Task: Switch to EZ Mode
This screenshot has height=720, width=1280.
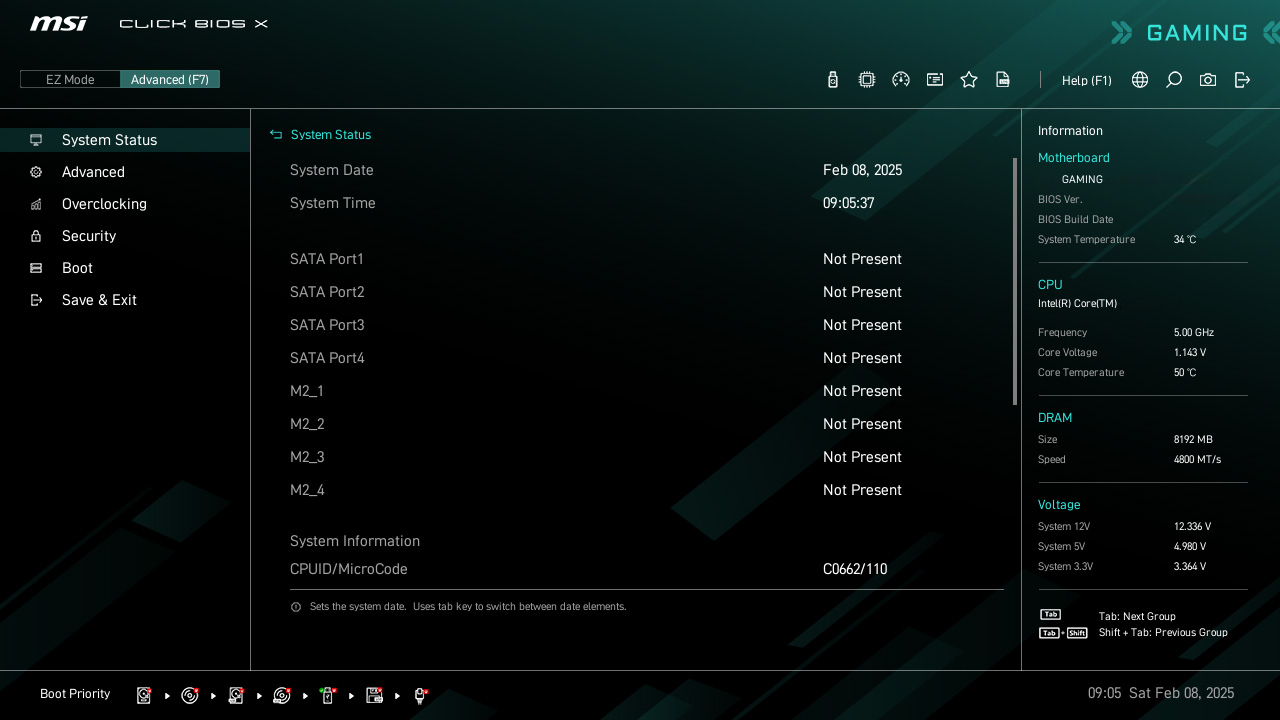Action: (70, 79)
